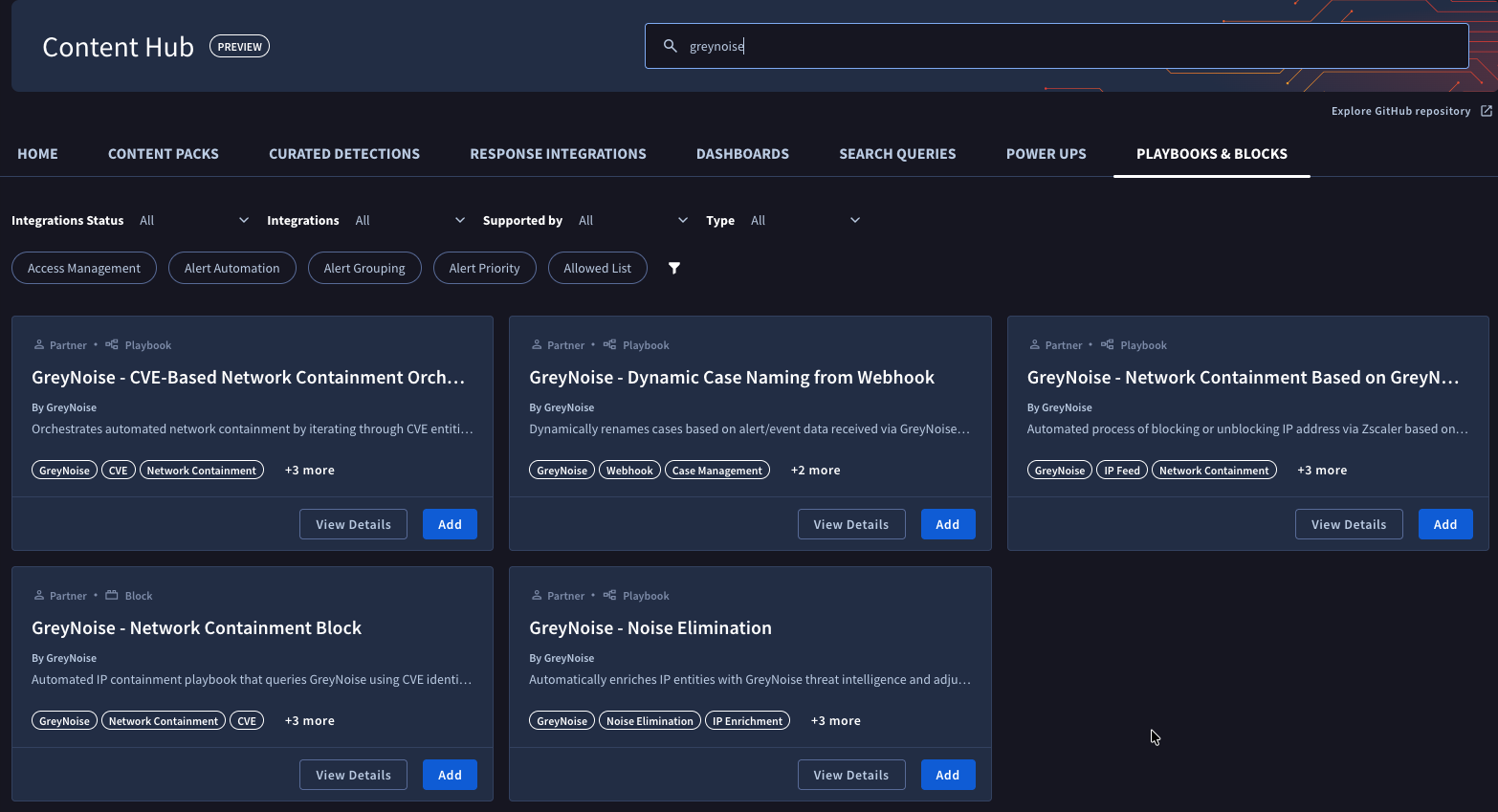Click the Webhook tag on Dynamic Case Naming card
This screenshot has height=812, width=1498.
(x=629, y=471)
